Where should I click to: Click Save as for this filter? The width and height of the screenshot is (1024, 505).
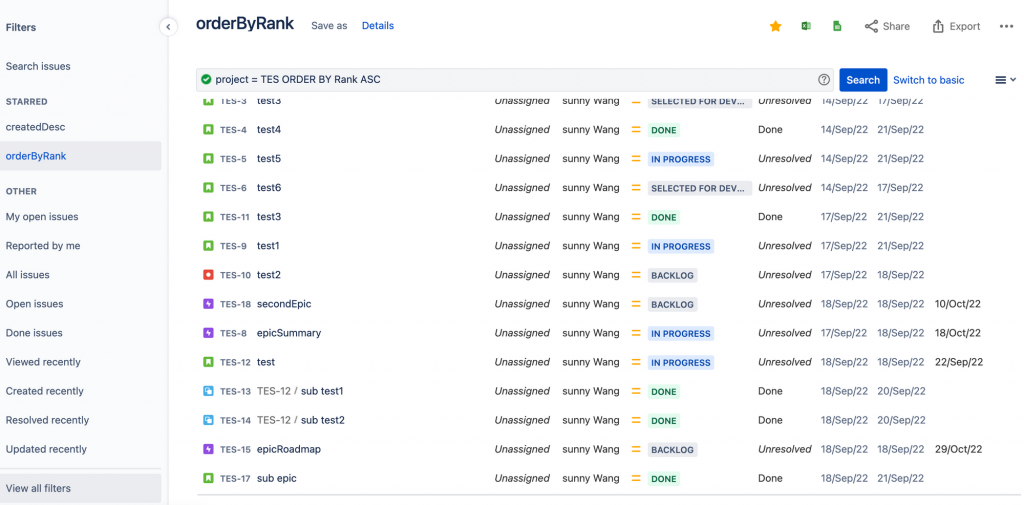click(329, 26)
